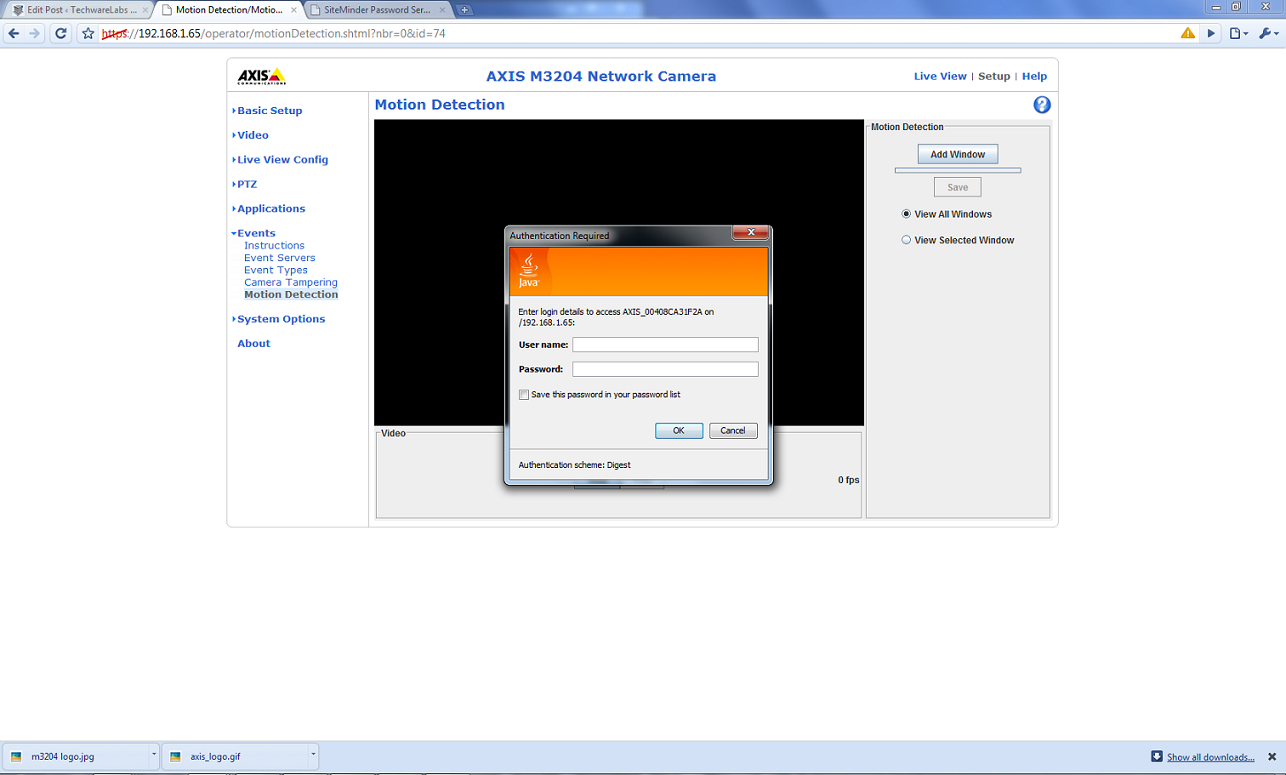Click the yellow security warning icon
This screenshot has height=775, width=1286.
(x=1187, y=33)
